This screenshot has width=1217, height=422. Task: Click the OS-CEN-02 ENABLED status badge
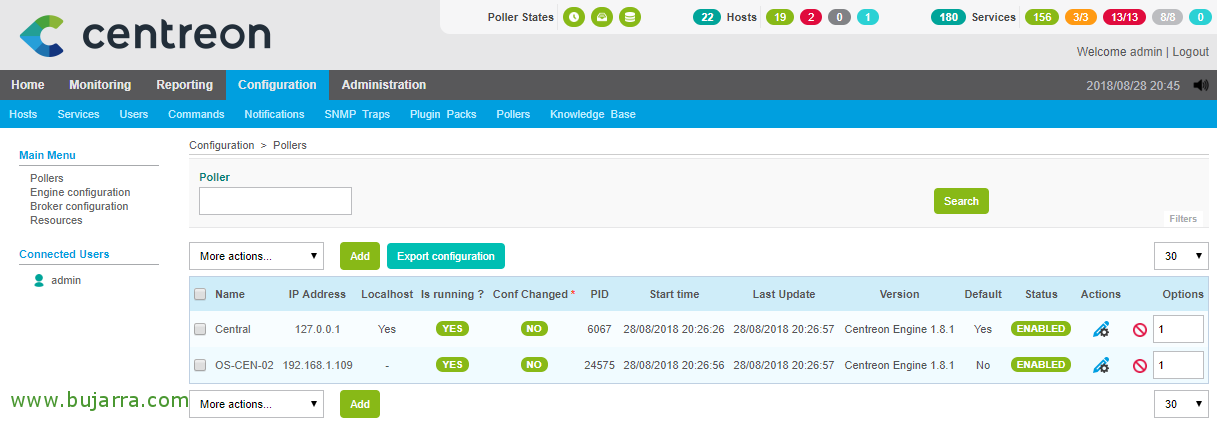pos(1041,365)
